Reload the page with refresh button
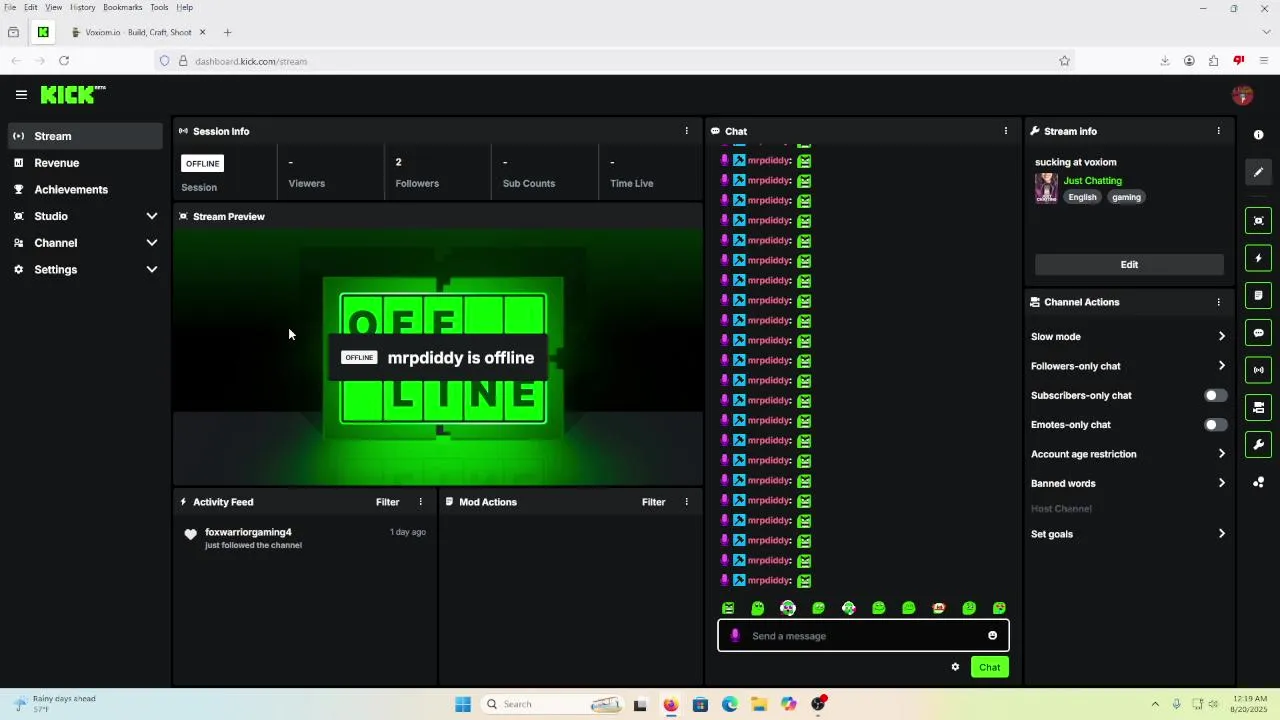 64,61
